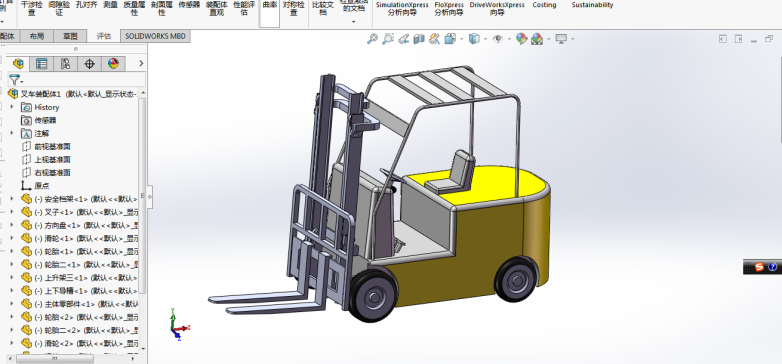Switch to the SOLIDWORKS MBD tab
Screen dimensions: 782x364
click(x=155, y=36)
